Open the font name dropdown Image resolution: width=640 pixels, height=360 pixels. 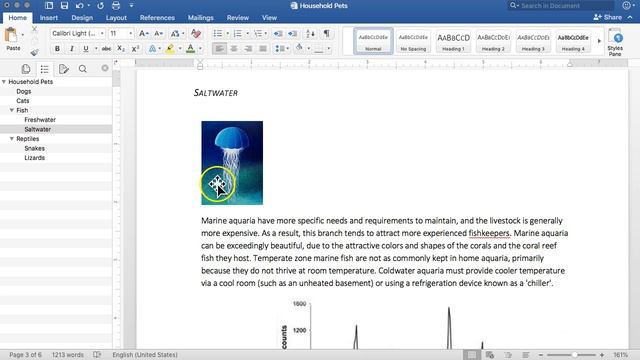[102, 33]
